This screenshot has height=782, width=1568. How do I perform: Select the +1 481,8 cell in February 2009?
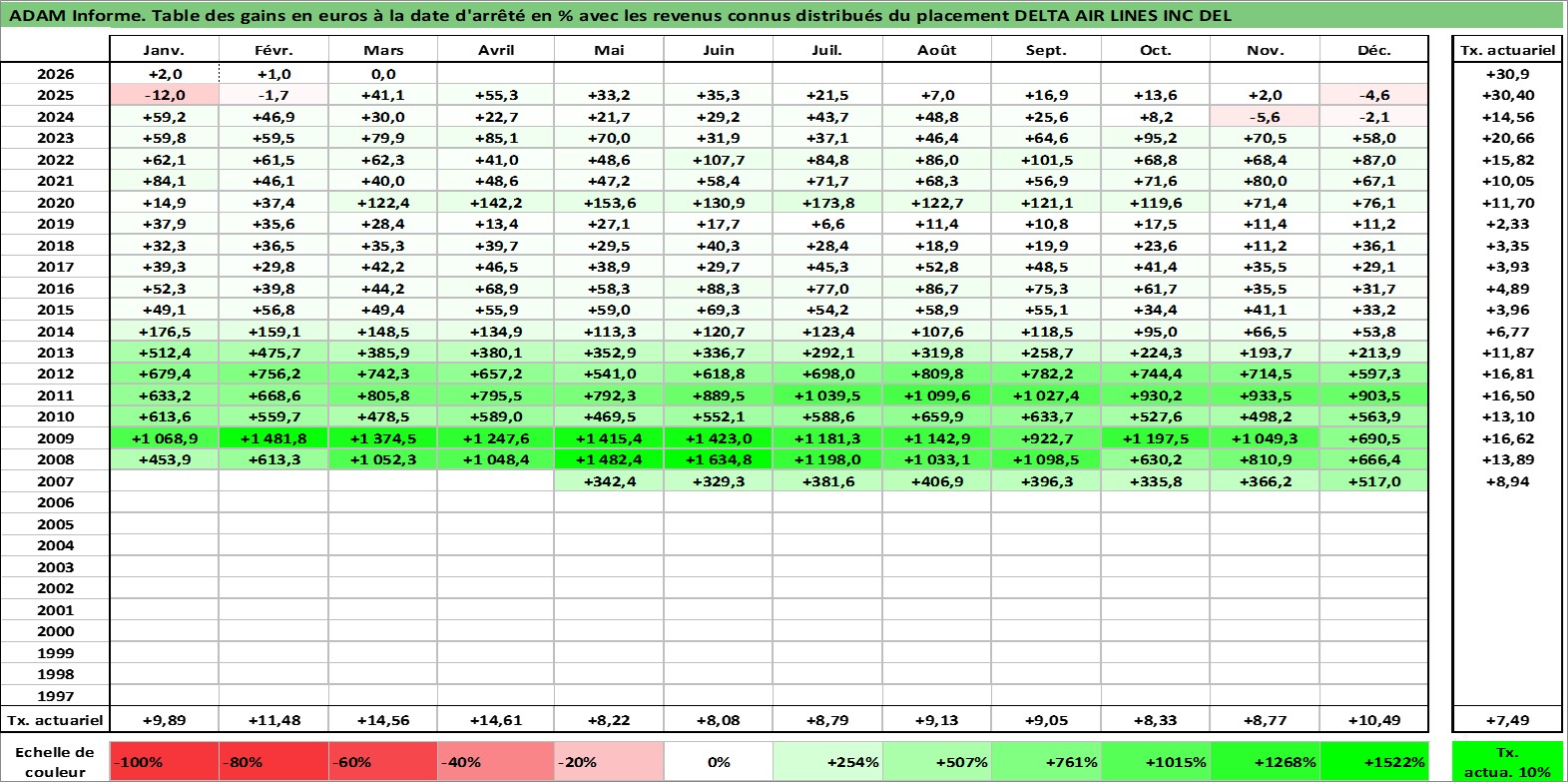[273, 438]
